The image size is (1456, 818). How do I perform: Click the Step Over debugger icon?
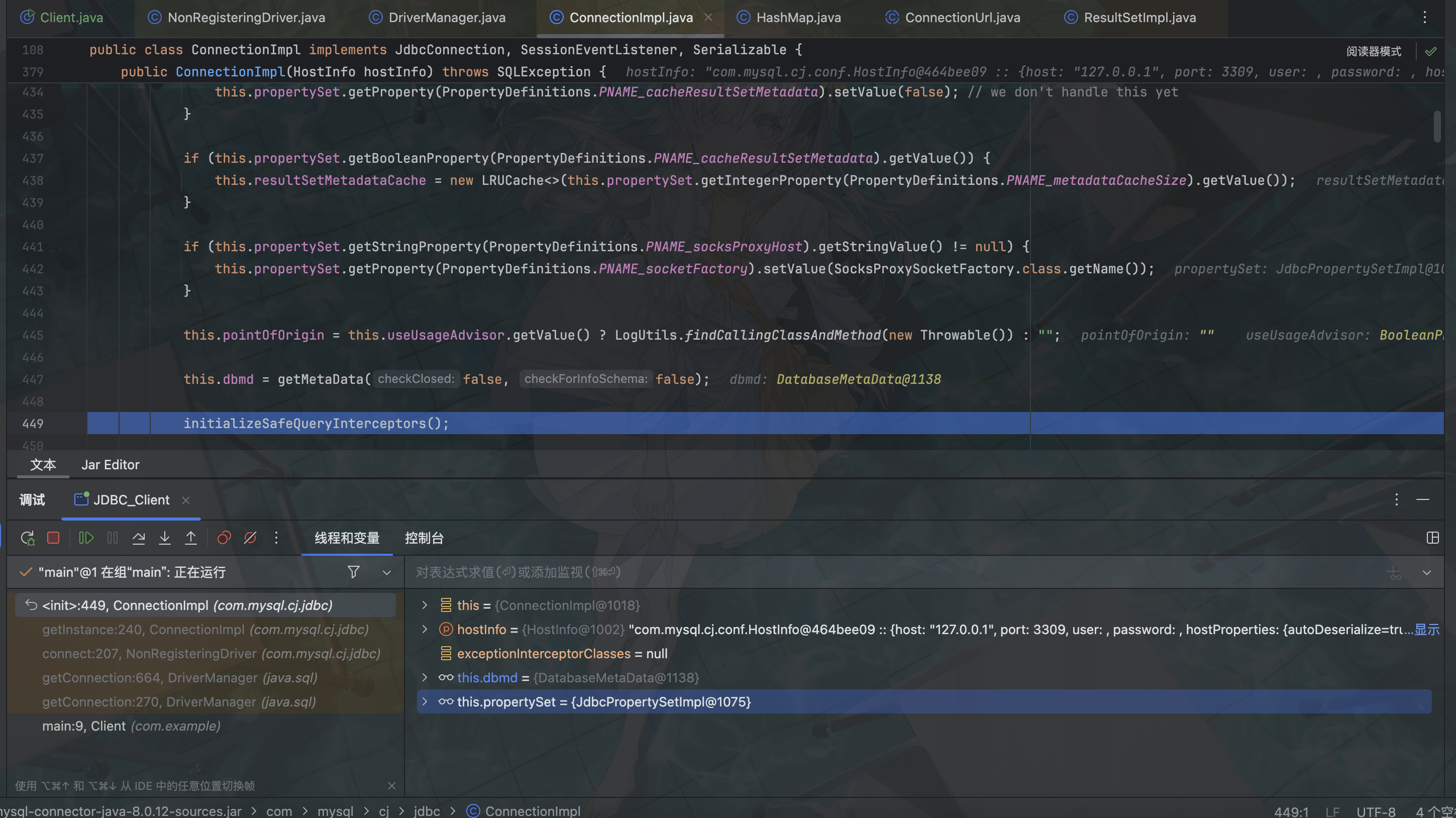[x=139, y=538]
